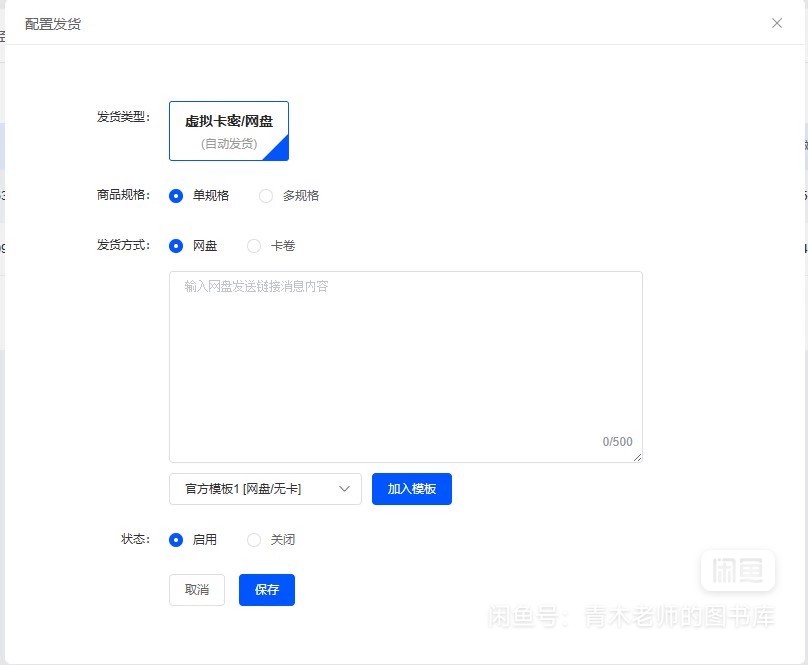Image resolution: width=808 pixels, height=665 pixels.
Task: Select 网盘 as the delivery method
Action: click(x=177, y=246)
